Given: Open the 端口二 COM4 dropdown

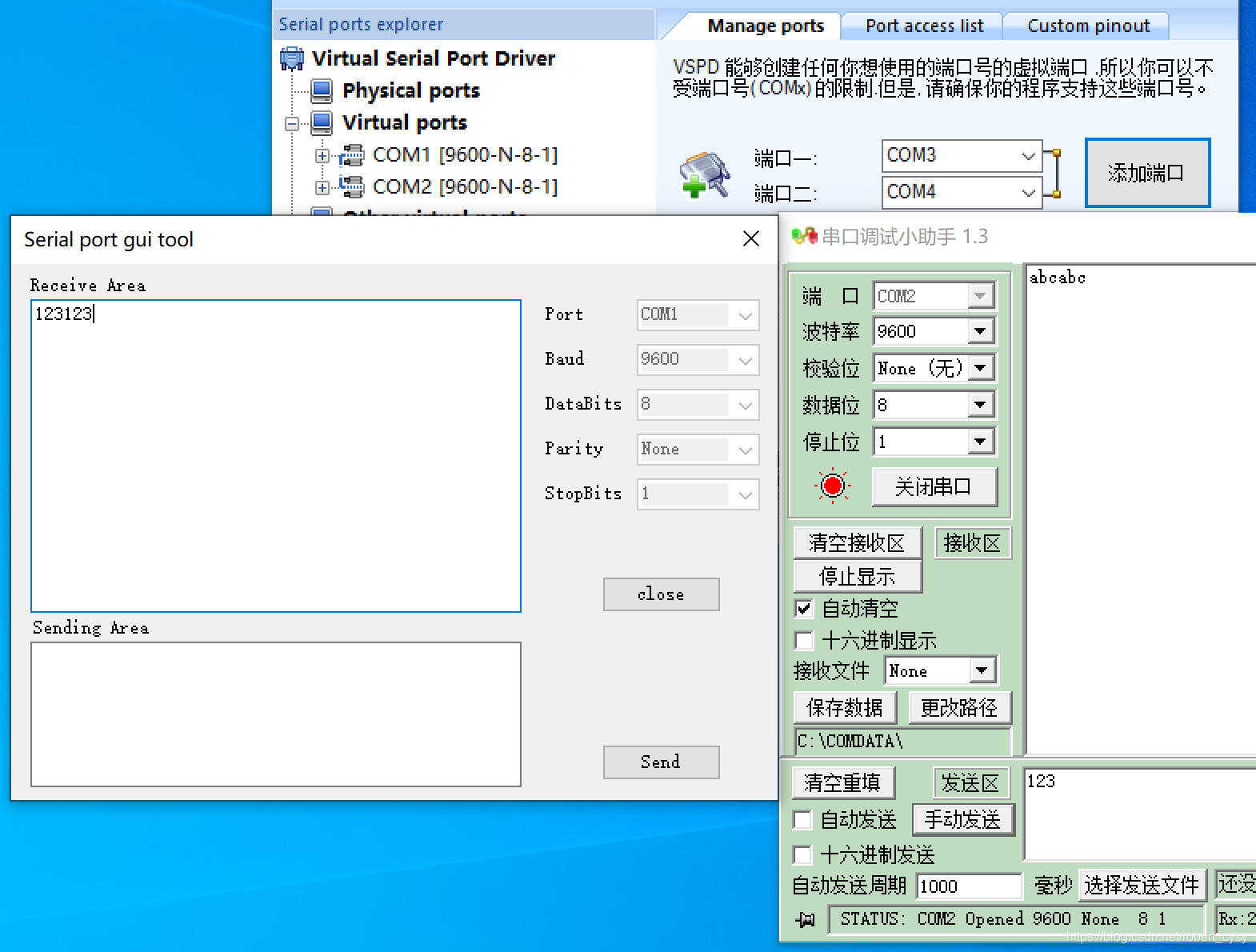Looking at the screenshot, I should [1029, 193].
